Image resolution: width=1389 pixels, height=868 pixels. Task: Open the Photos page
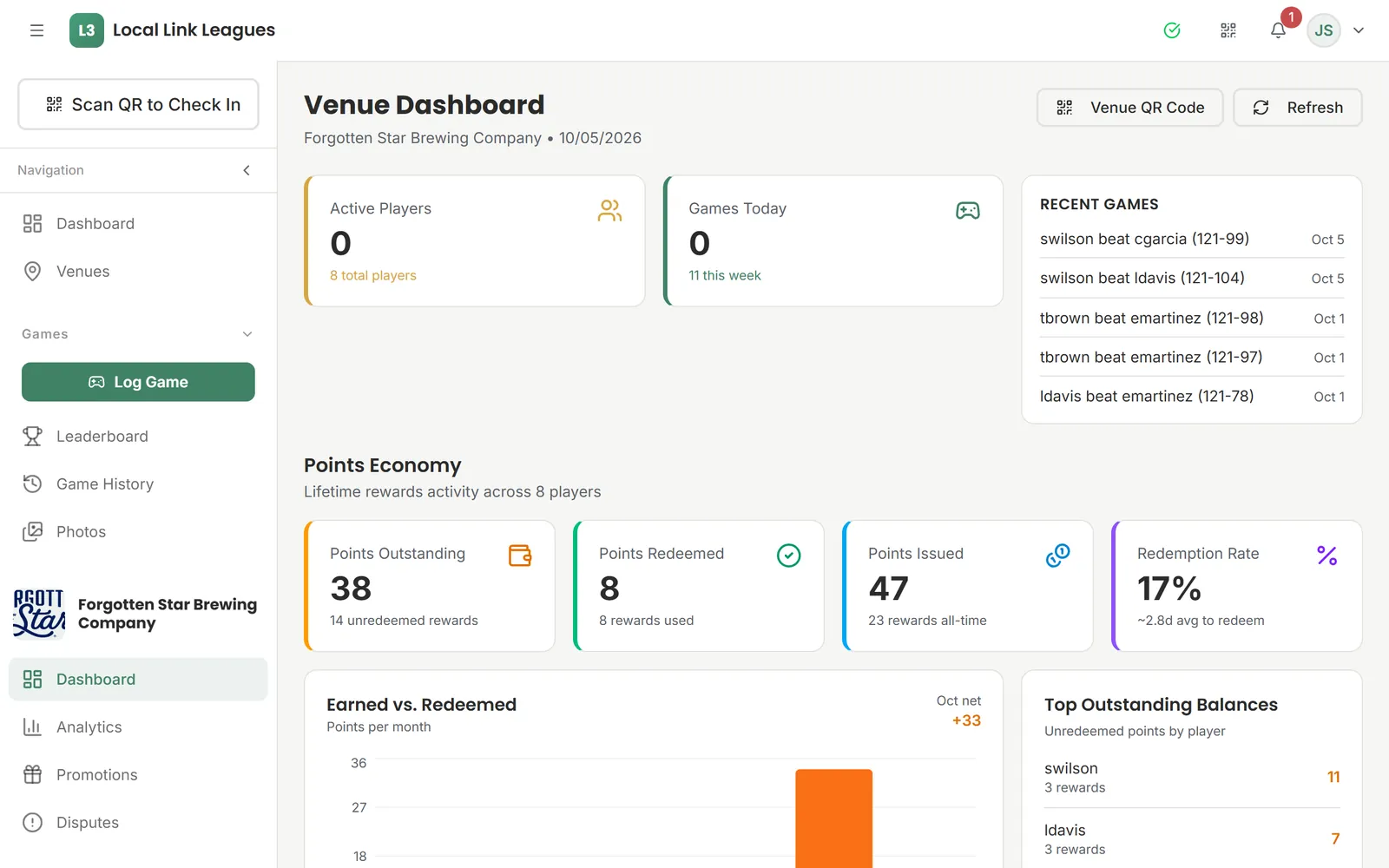(138, 532)
